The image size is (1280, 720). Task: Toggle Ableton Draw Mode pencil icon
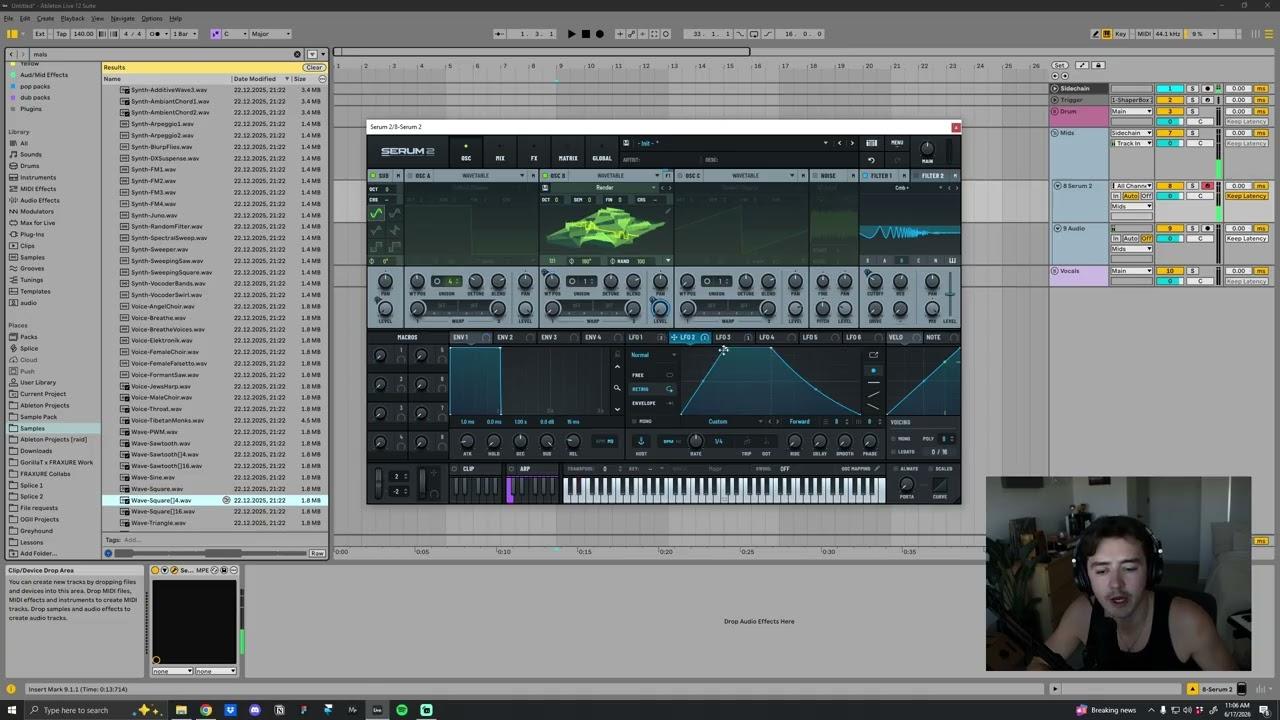pyautogui.click(x=1094, y=34)
